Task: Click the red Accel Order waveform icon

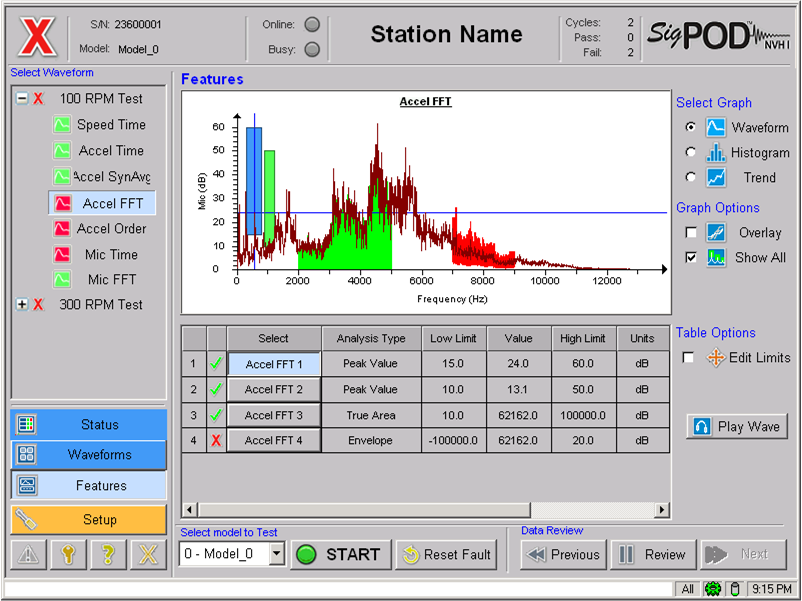Action: 62,229
